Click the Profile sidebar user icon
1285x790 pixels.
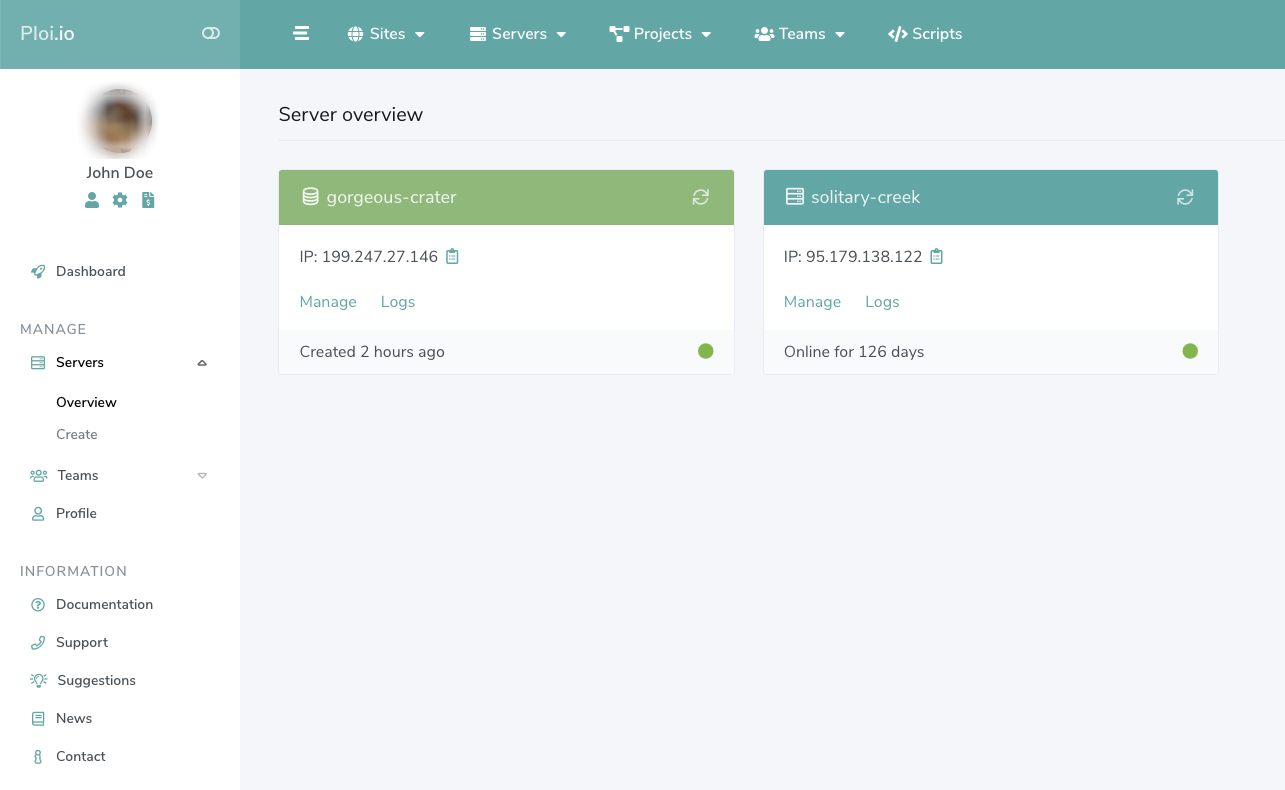[38, 513]
